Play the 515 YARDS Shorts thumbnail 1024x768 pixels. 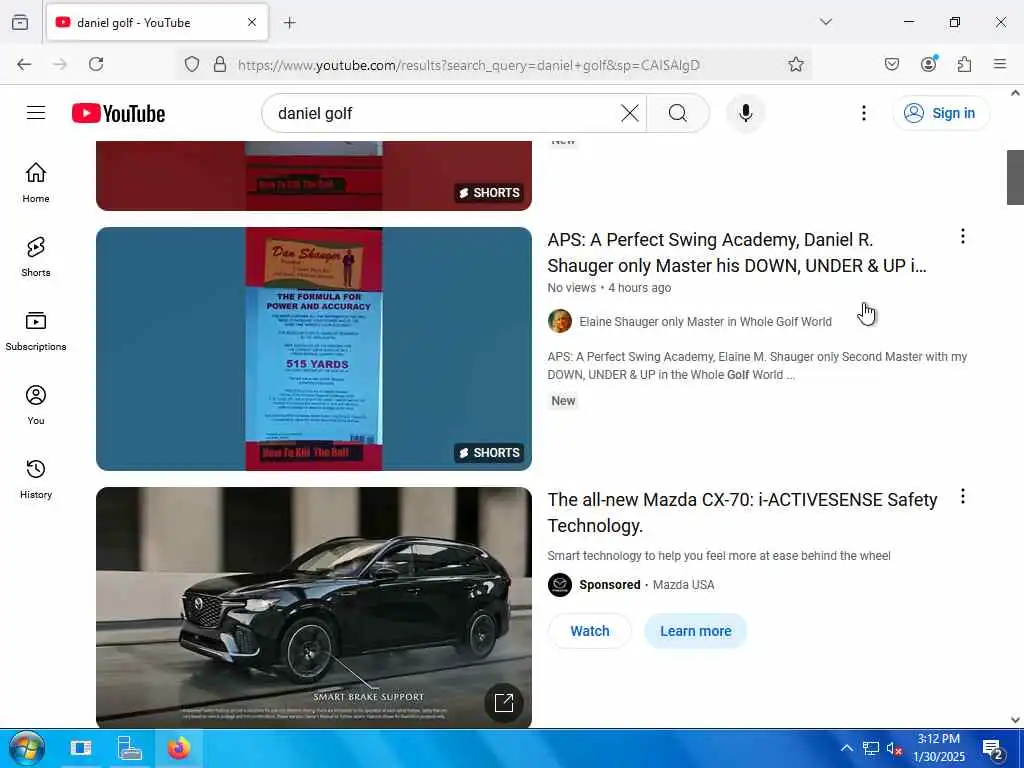pyautogui.click(x=314, y=349)
